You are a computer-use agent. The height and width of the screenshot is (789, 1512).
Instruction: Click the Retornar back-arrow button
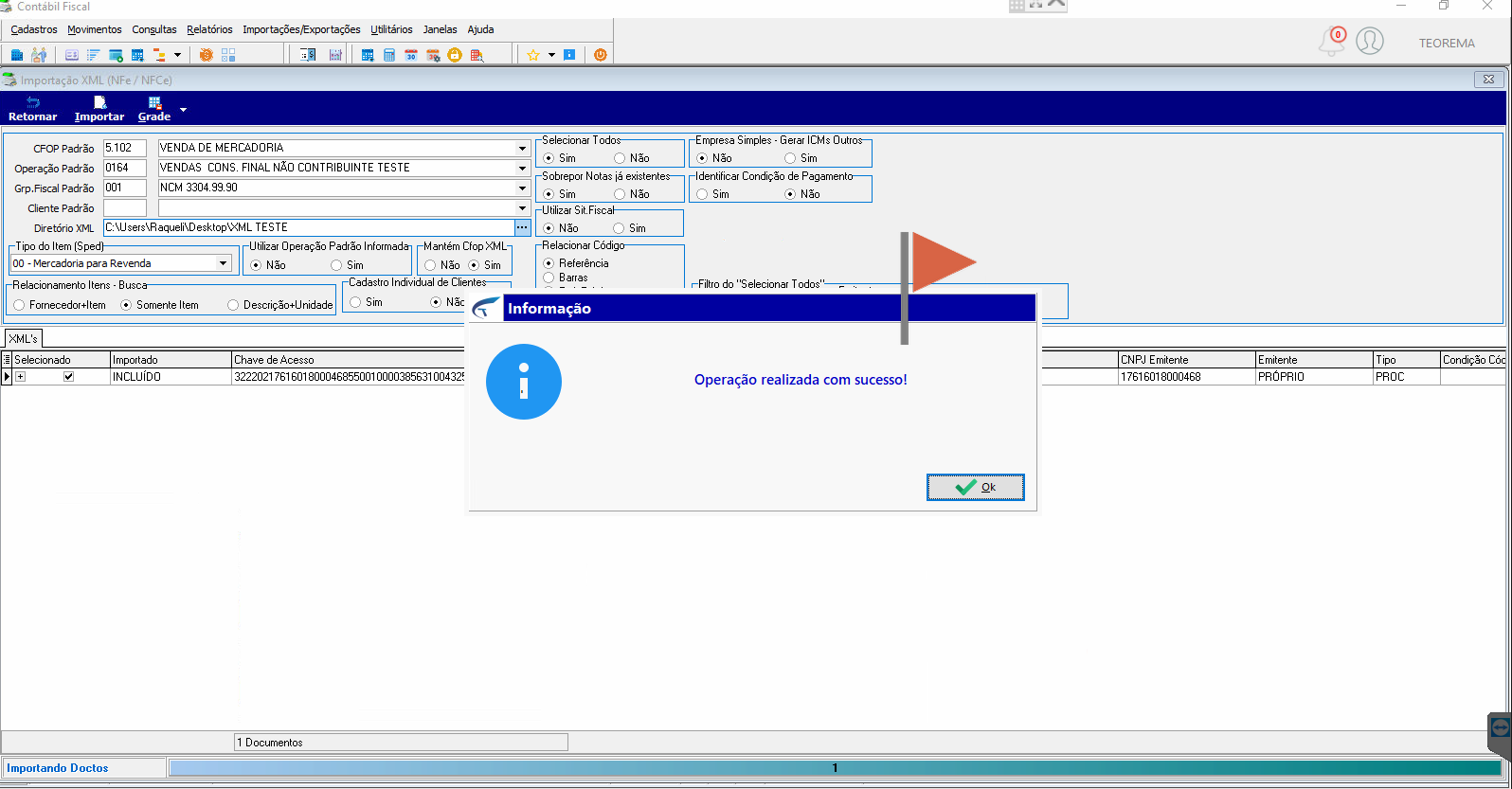(x=33, y=109)
